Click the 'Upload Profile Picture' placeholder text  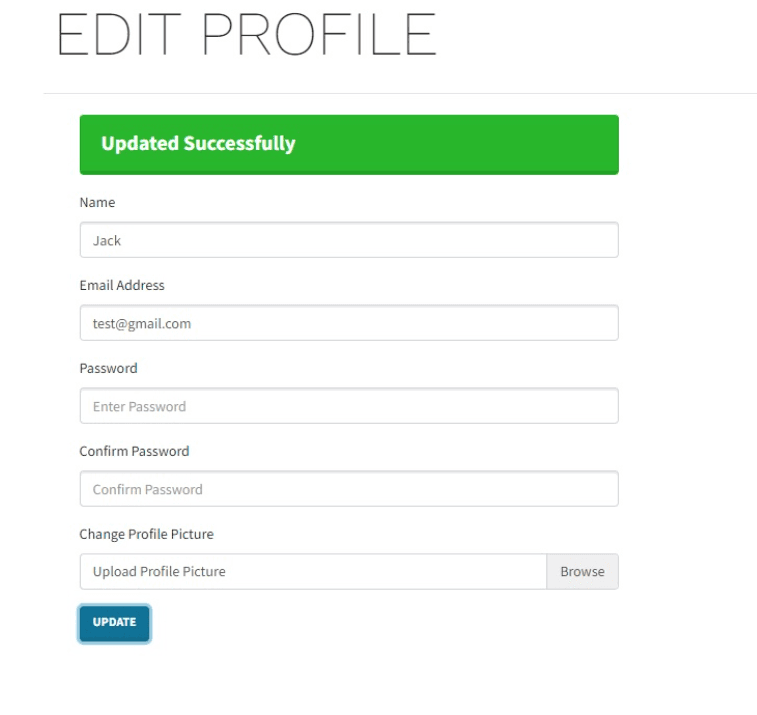tap(159, 572)
